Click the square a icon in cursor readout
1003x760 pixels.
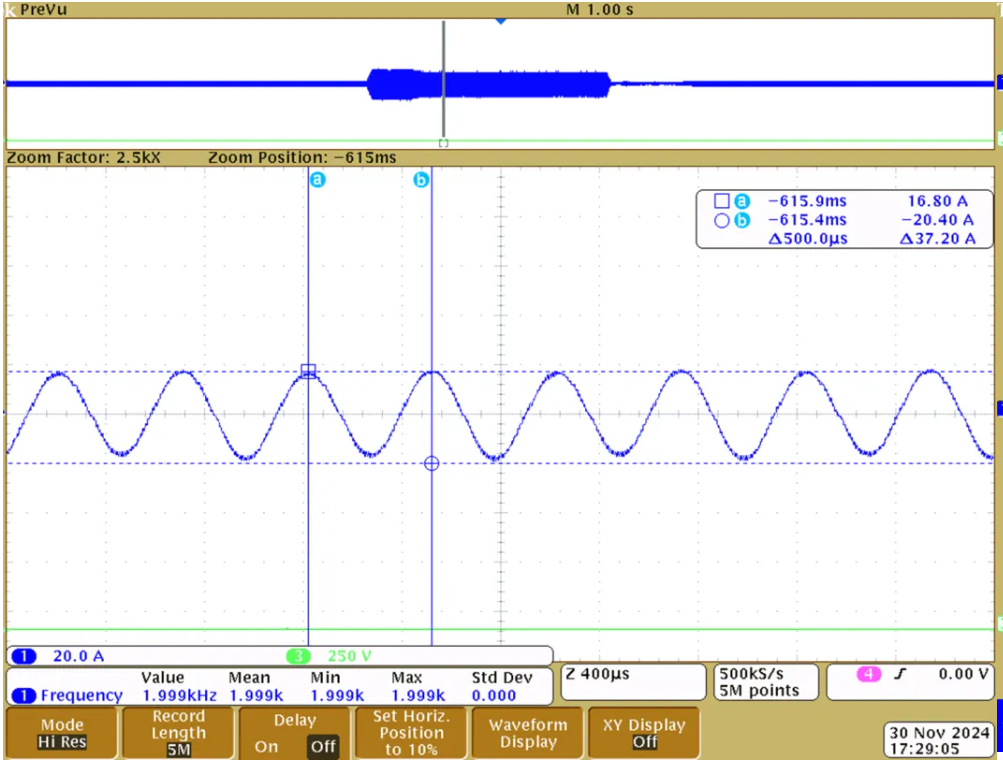click(x=722, y=201)
